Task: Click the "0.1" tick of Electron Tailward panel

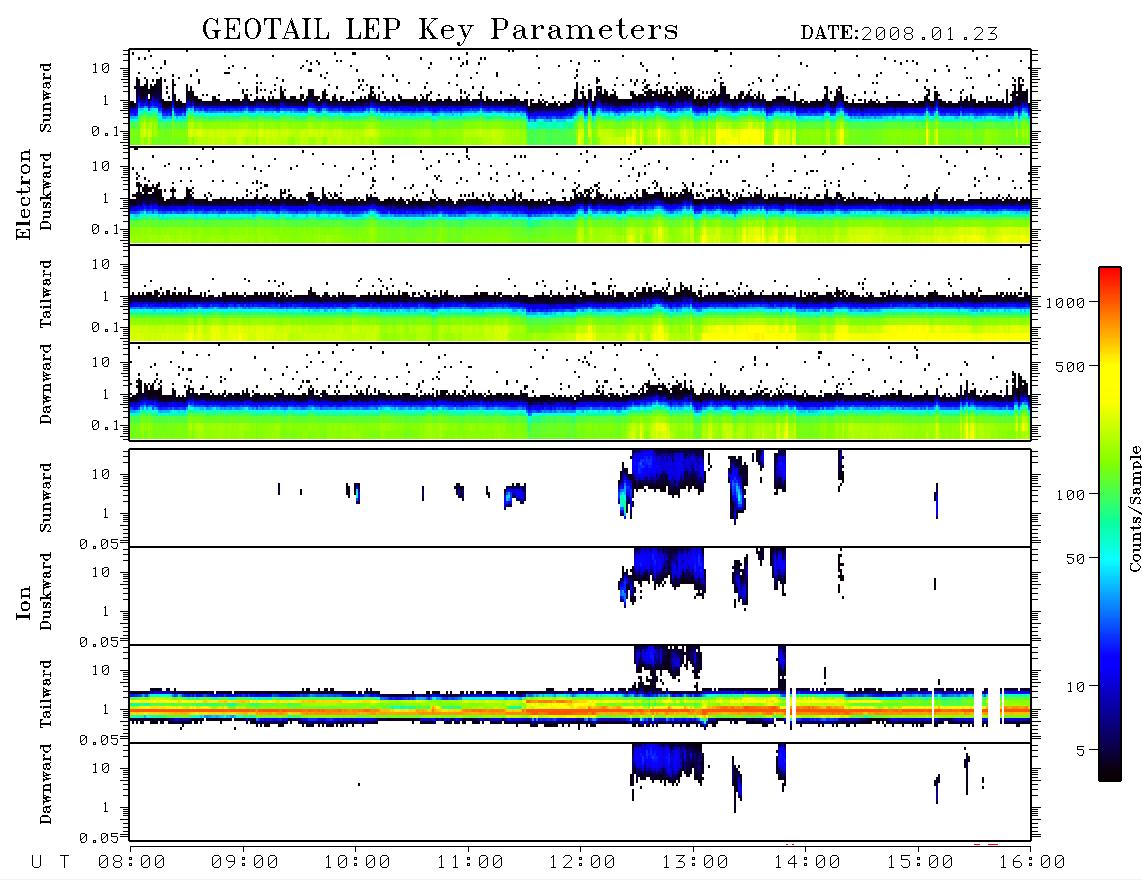Action: pos(105,327)
